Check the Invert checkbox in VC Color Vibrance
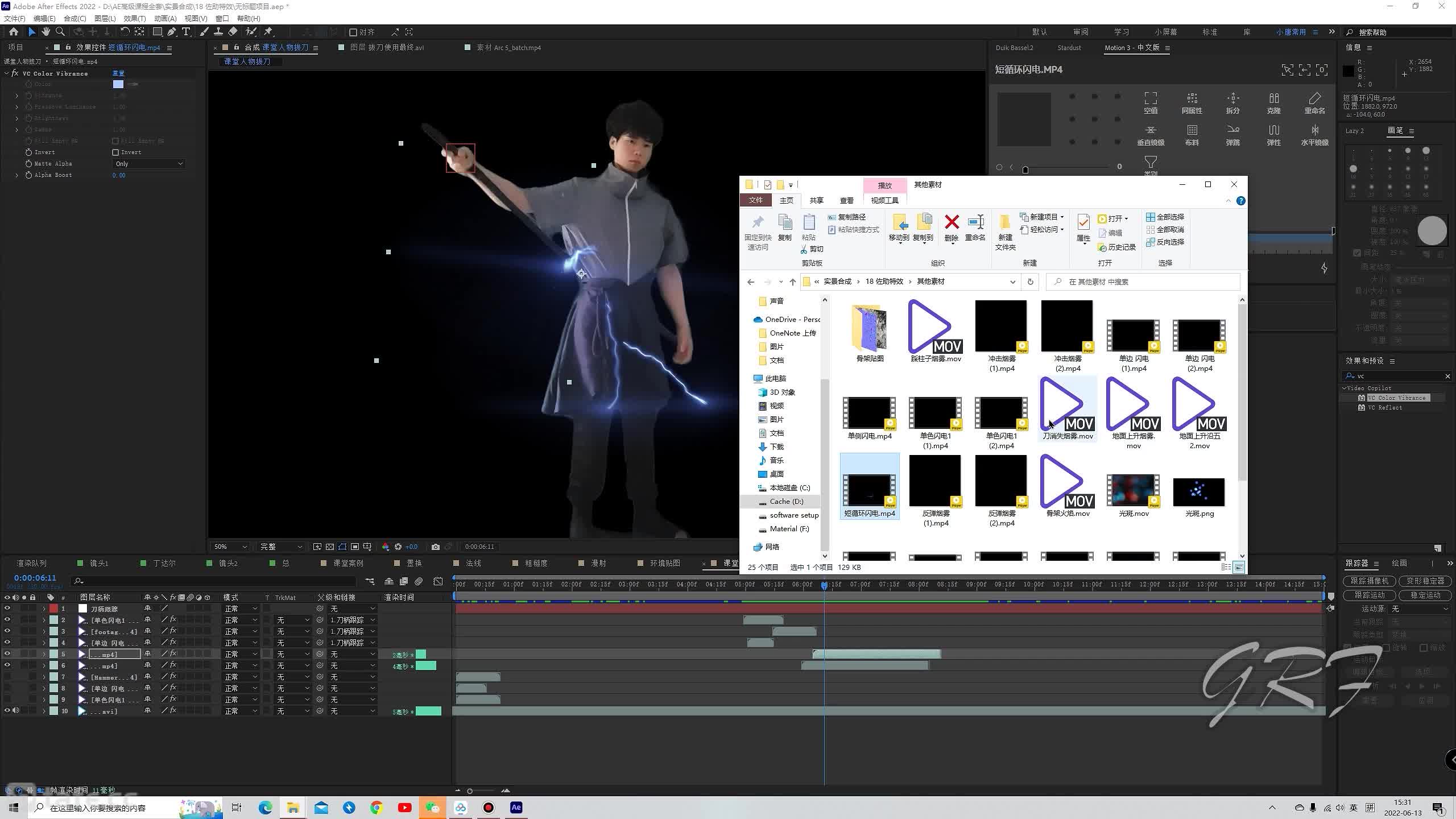The image size is (1456, 819). click(x=115, y=152)
